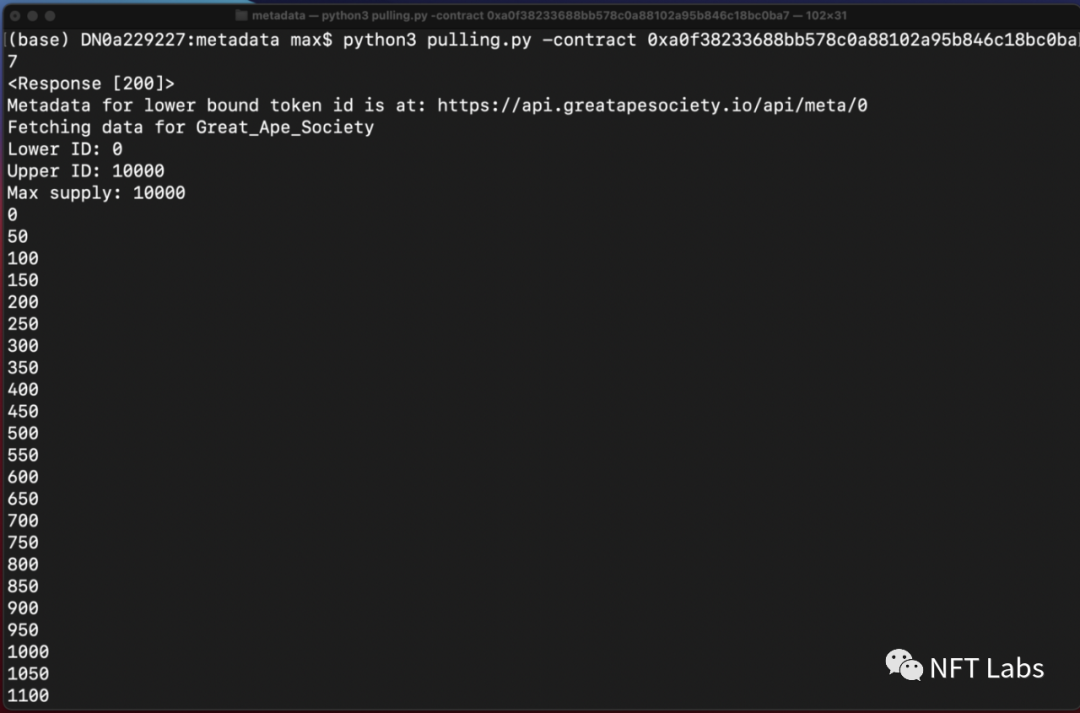Image resolution: width=1080 pixels, height=713 pixels.
Task: Close the terminal window with red button
Action: (x=15, y=15)
